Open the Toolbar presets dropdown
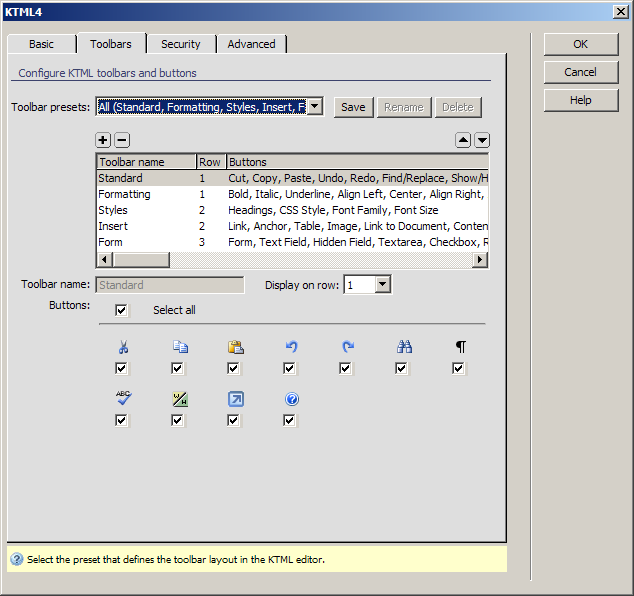 pyautogui.click(x=315, y=107)
